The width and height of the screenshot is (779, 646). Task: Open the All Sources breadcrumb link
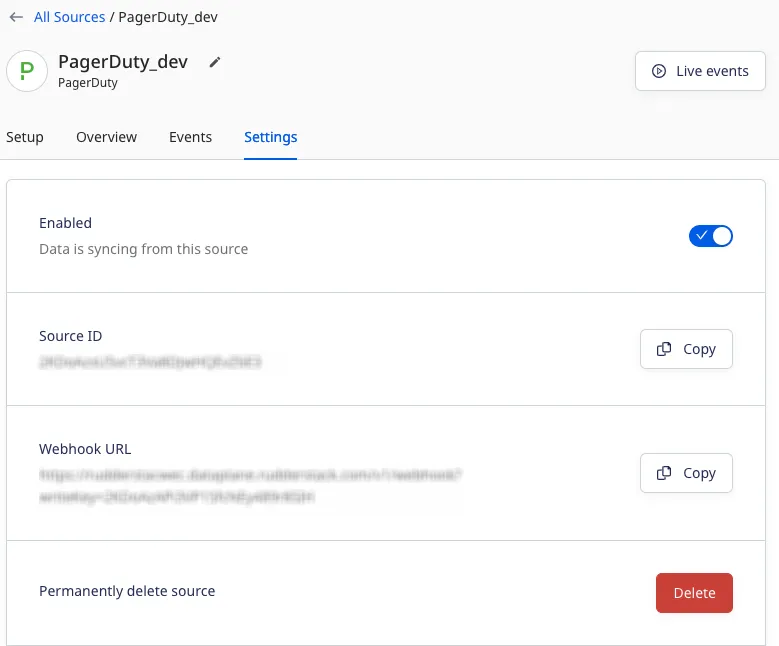pos(70,17)
